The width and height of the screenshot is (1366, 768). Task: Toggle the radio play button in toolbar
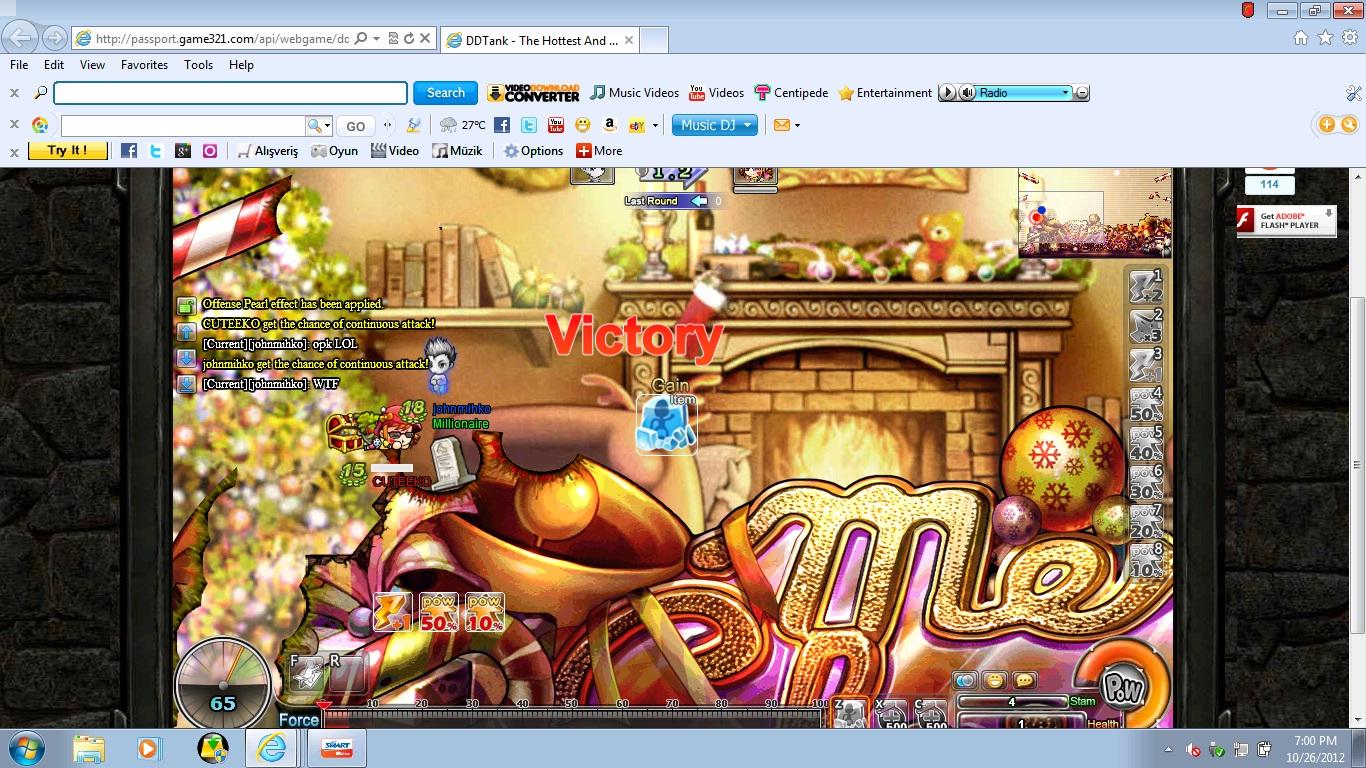click(947, 93)
